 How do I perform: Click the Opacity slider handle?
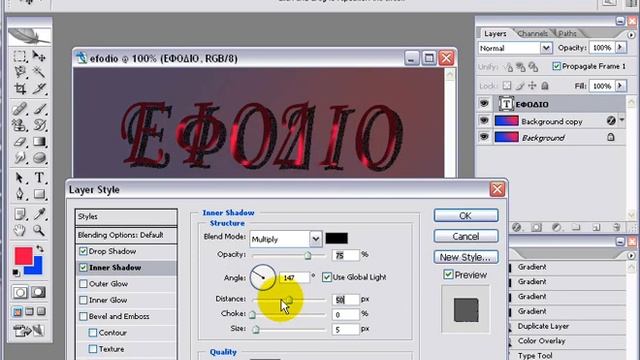(x=308, y=256)
